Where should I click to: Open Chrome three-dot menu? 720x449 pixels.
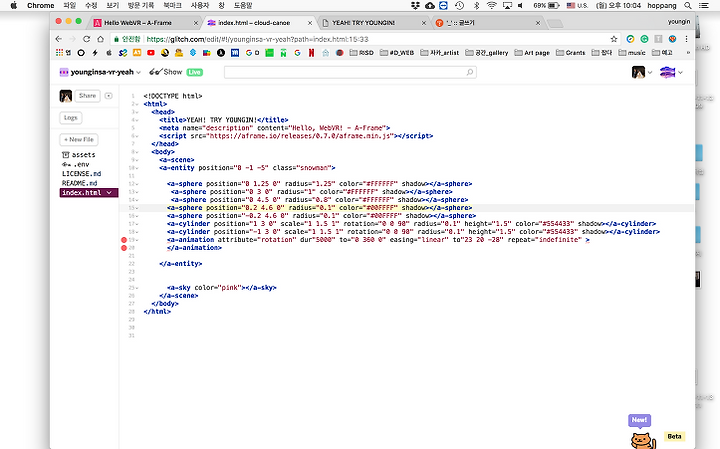686,39
